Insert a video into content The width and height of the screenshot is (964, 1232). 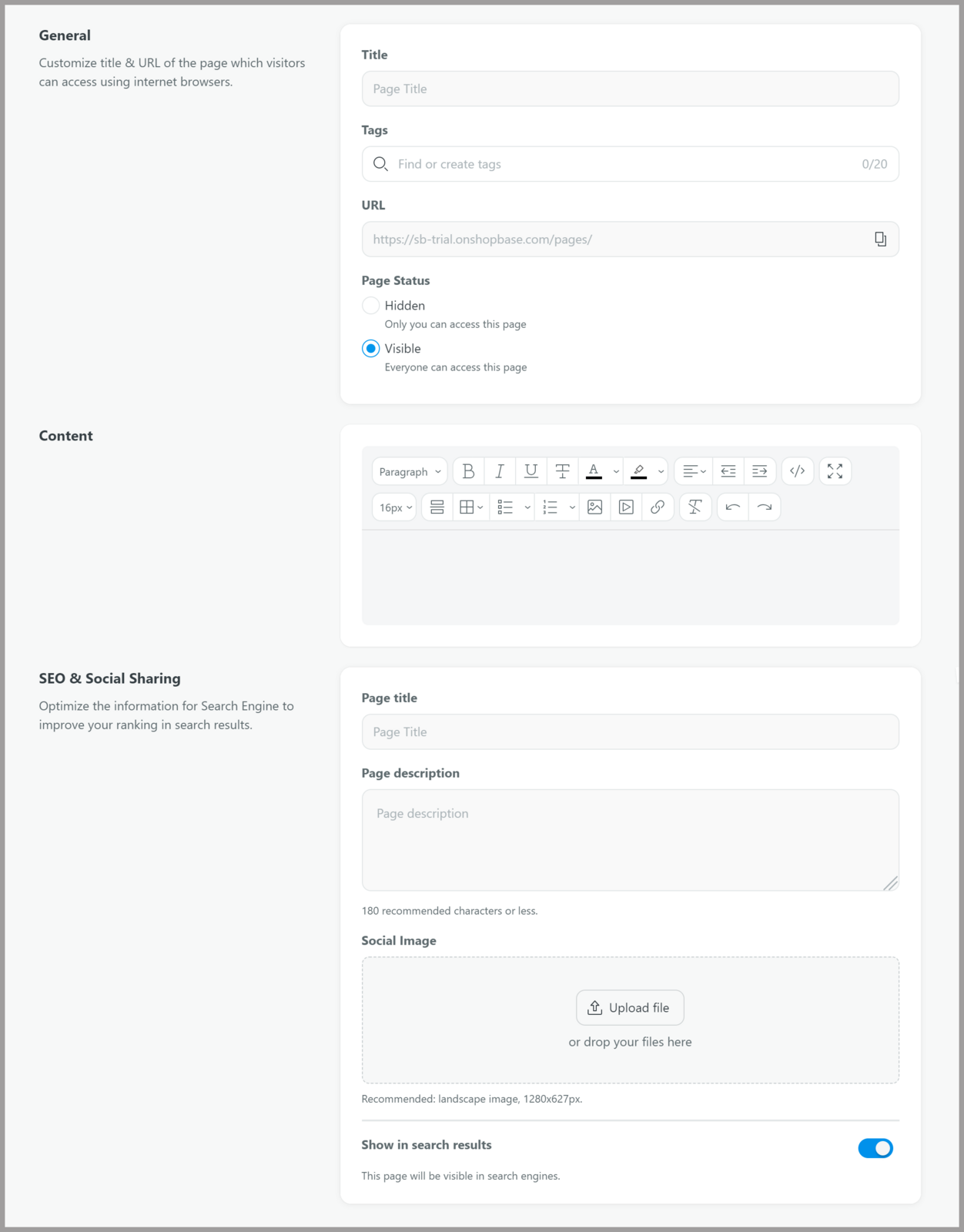(627, 507)
